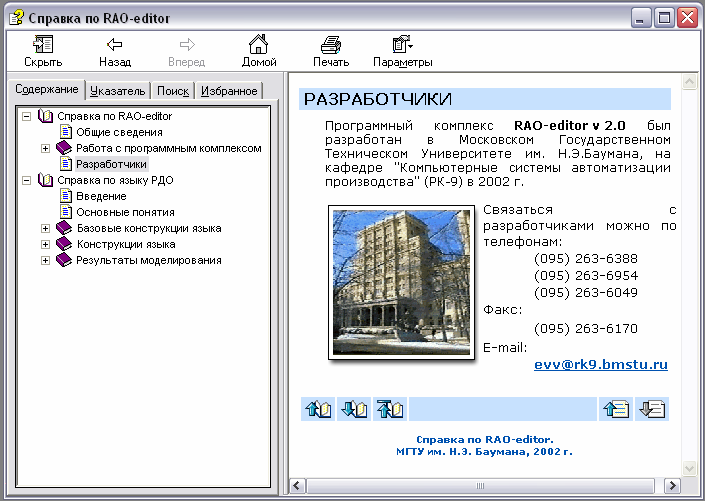Click the purple book icon of Работа с программным комплексом
Viewport: 705px width, 501px height.
[64, 148]
